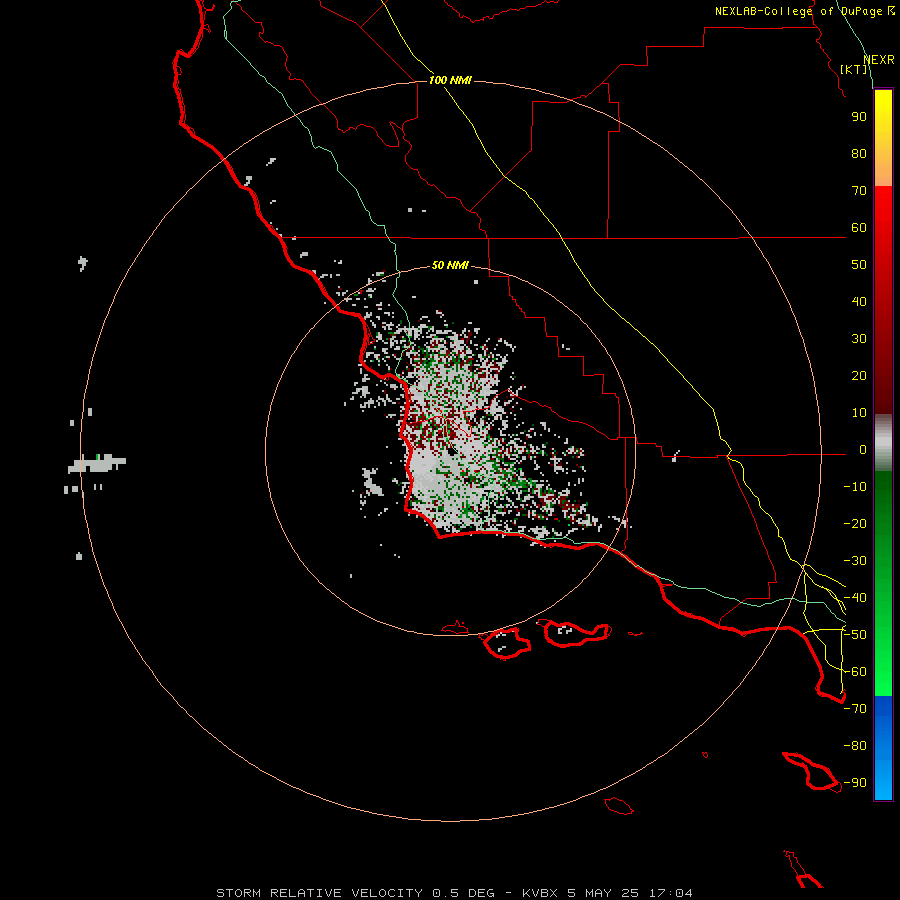The height and width of the screenshot is (900, 900).
Task: Click the 10 value on velocity scale
Action: point(859,413)
